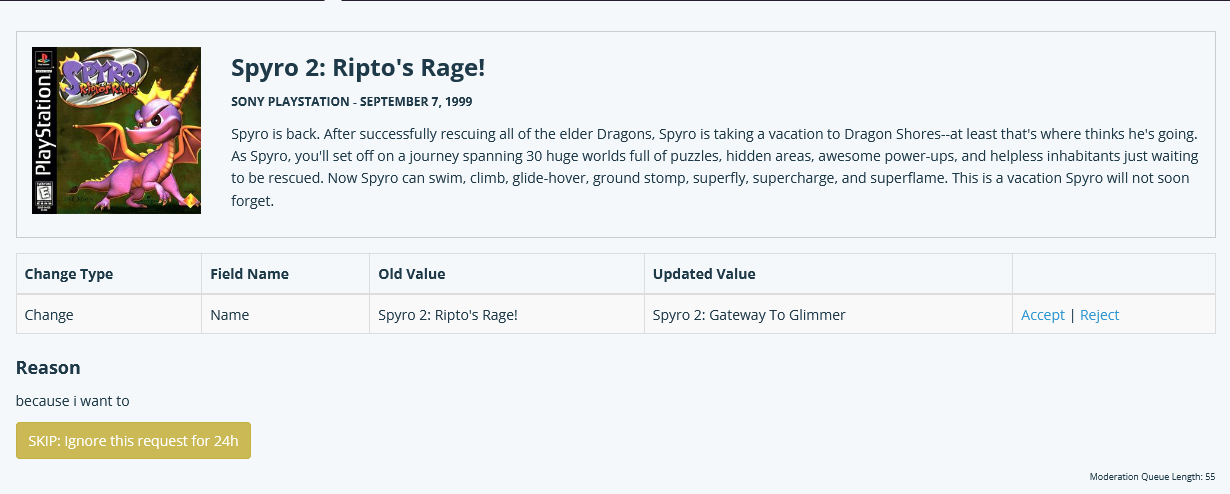Click the "Updated Value" column header

[829, 274]
